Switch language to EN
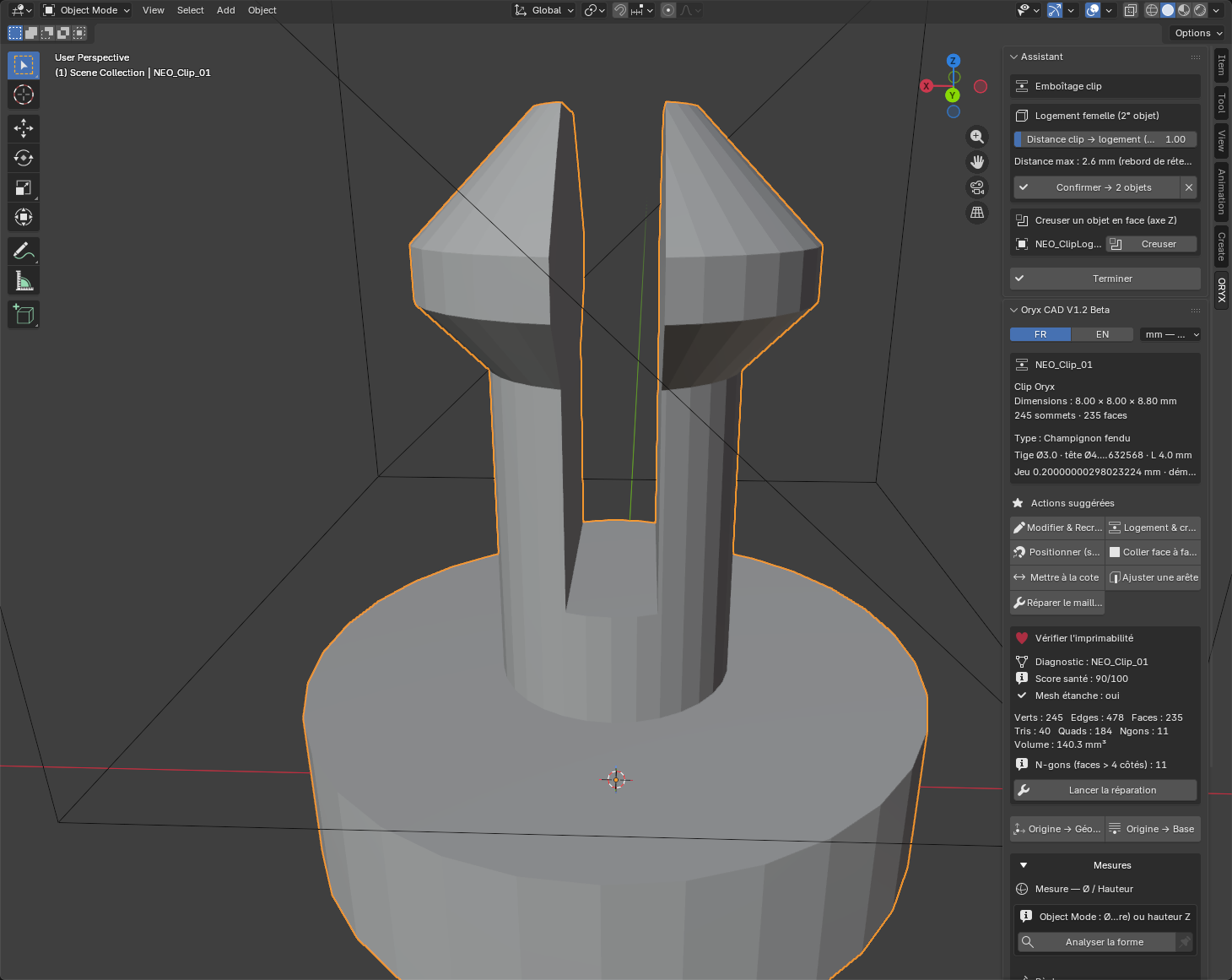The image size is (1232, 980). (x=1102, y=334)
